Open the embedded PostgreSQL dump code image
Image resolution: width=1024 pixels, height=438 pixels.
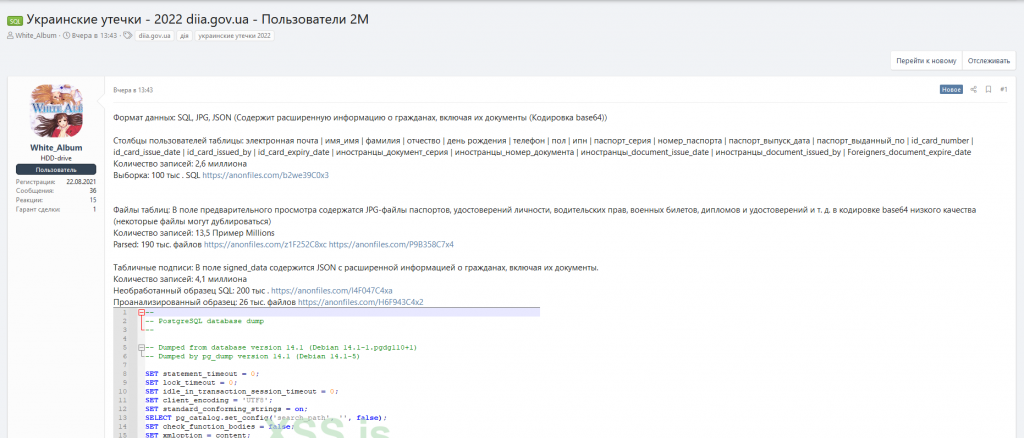click(x=327, y=372)
